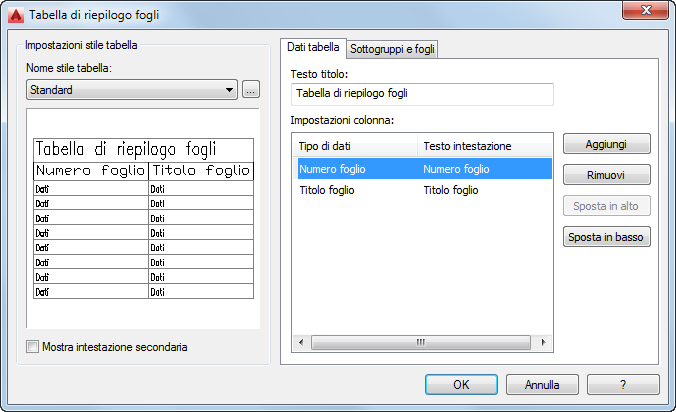Click the Tipo di dati column header
Viewport: 676px width, 412px height.
356,146
